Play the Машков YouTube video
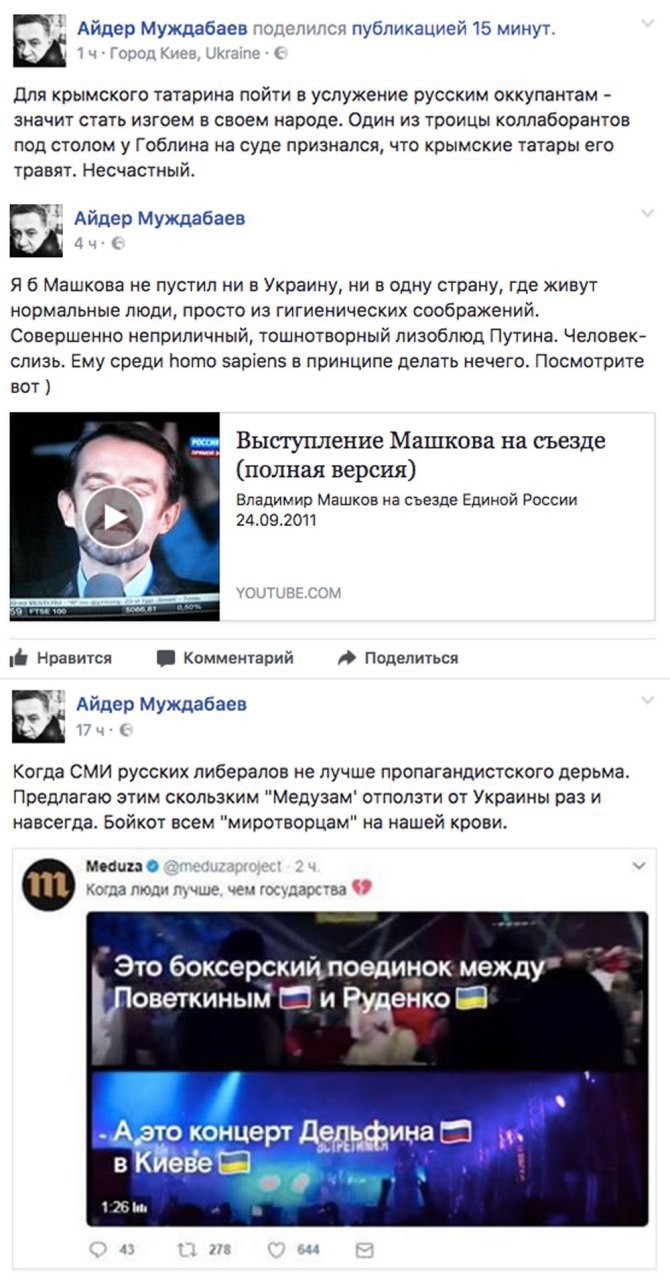 pos(113,516)
